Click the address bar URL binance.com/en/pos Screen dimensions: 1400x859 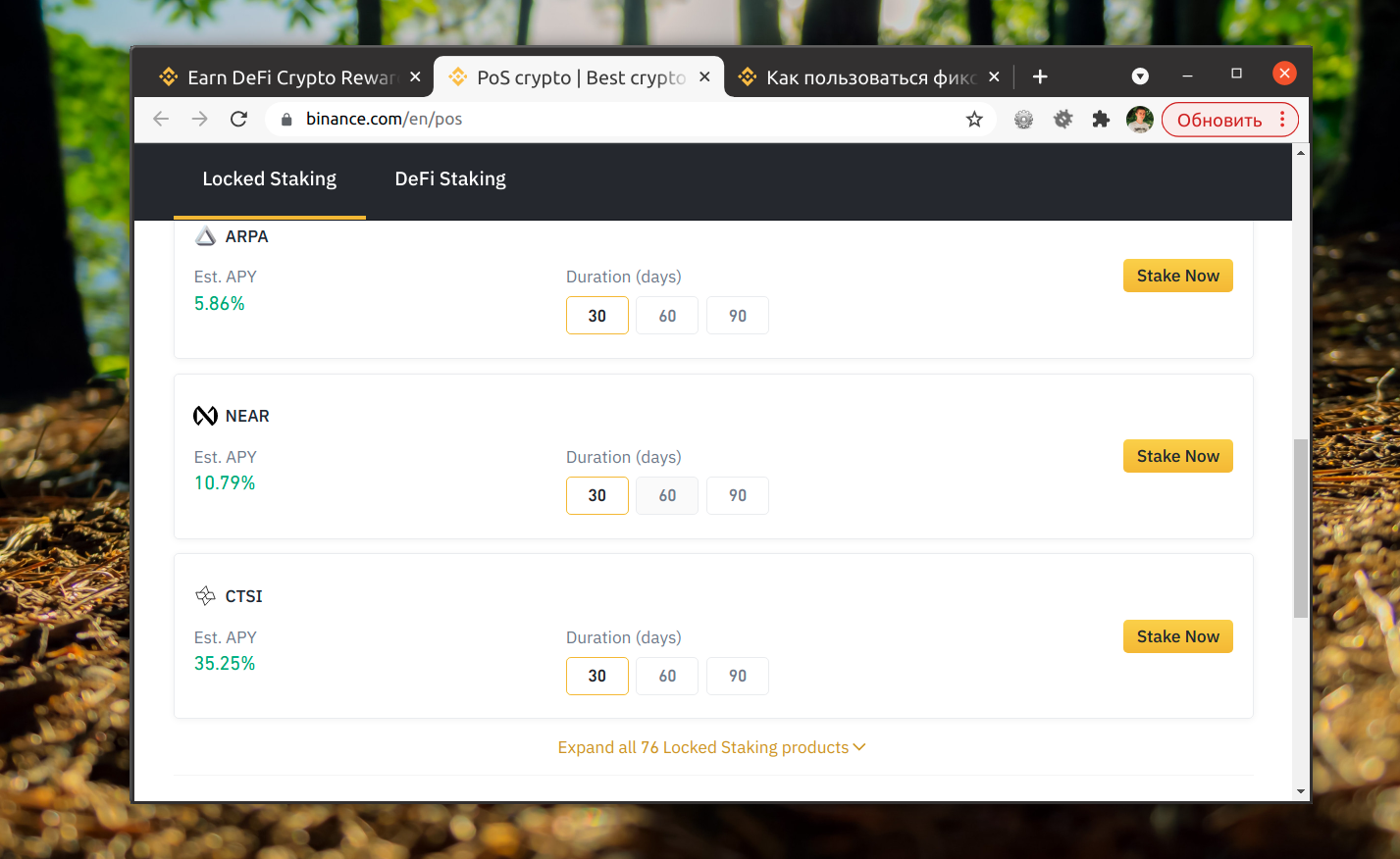point(384,119)
